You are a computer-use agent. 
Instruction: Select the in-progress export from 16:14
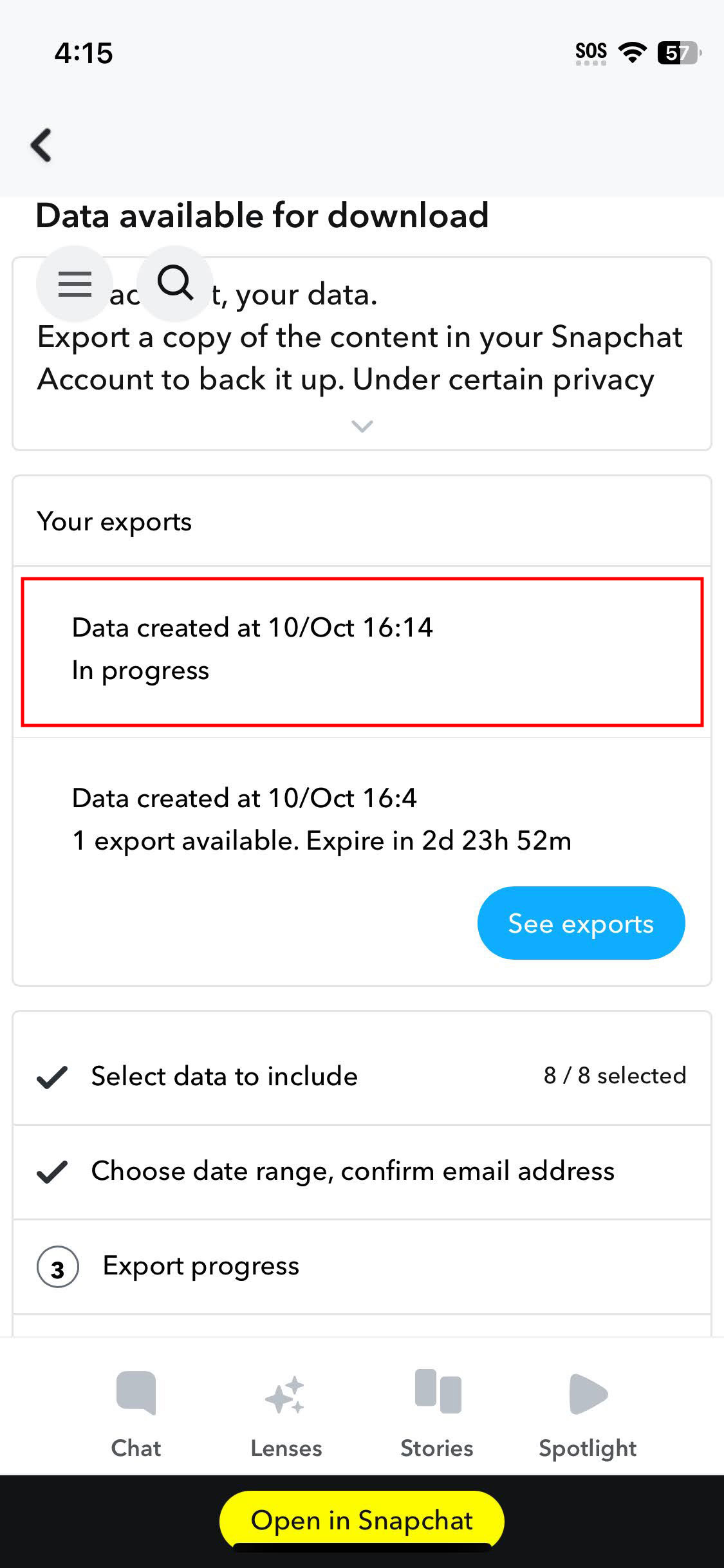[362, 651]
